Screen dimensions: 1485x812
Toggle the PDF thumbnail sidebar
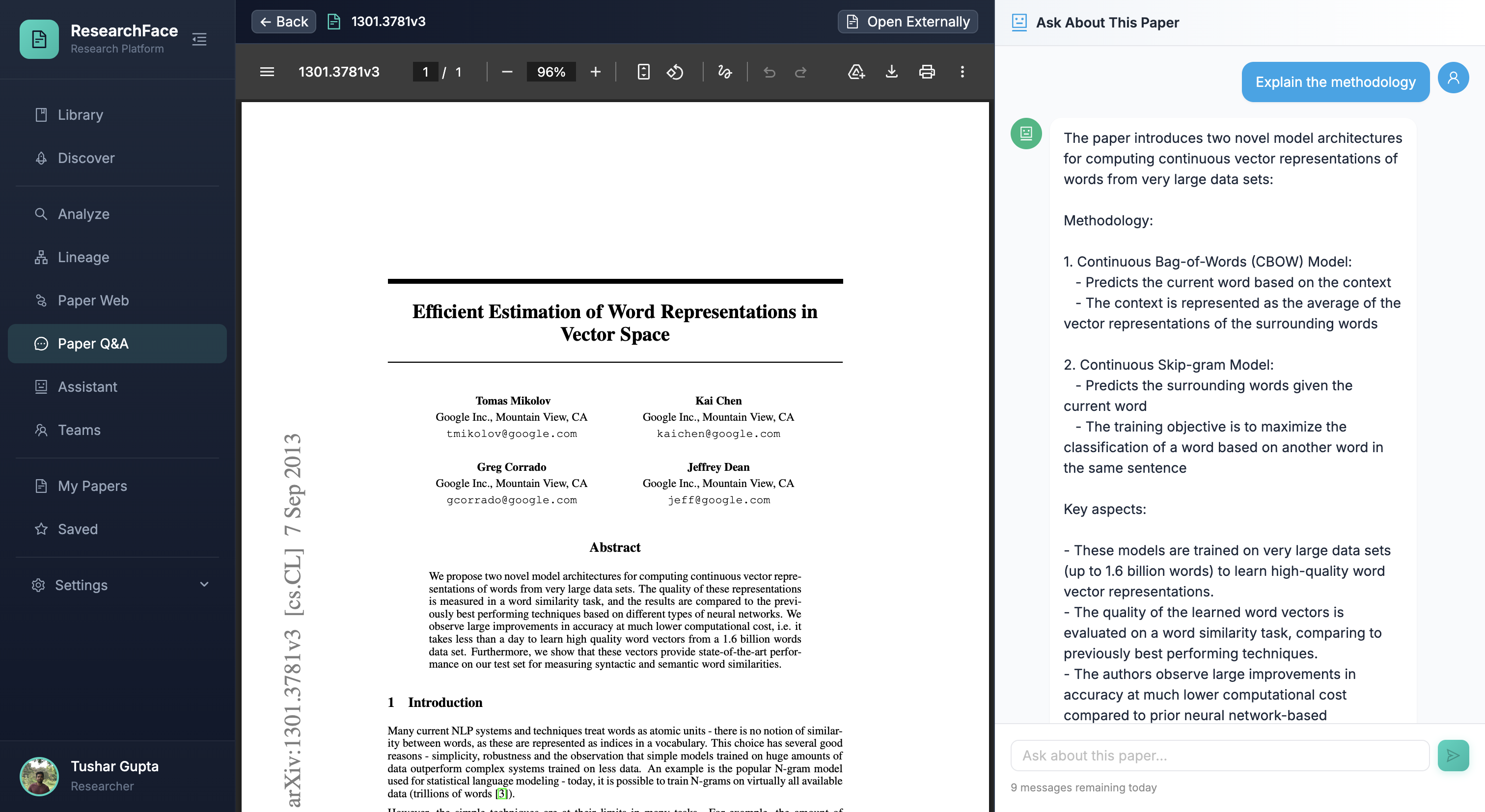(x=267, y=72)
